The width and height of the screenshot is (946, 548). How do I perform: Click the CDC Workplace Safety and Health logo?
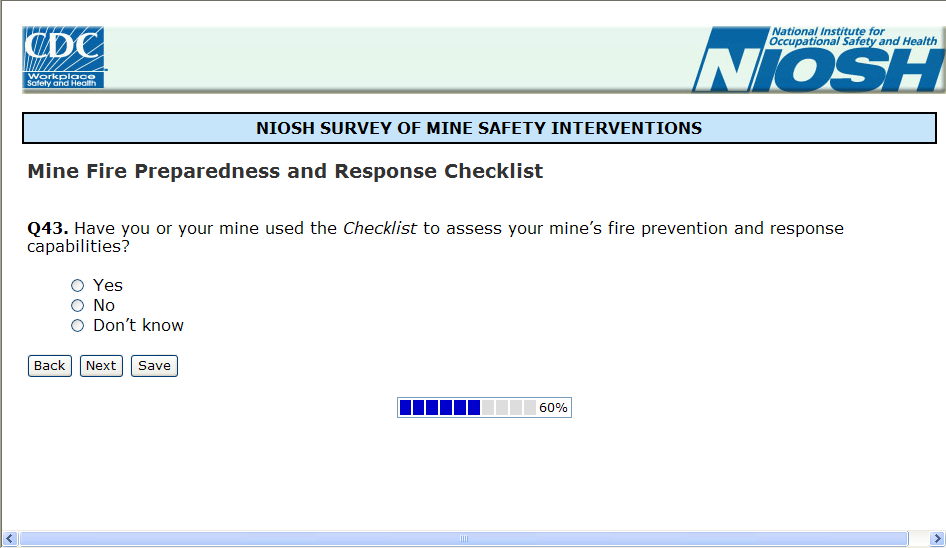coord(64,57)
